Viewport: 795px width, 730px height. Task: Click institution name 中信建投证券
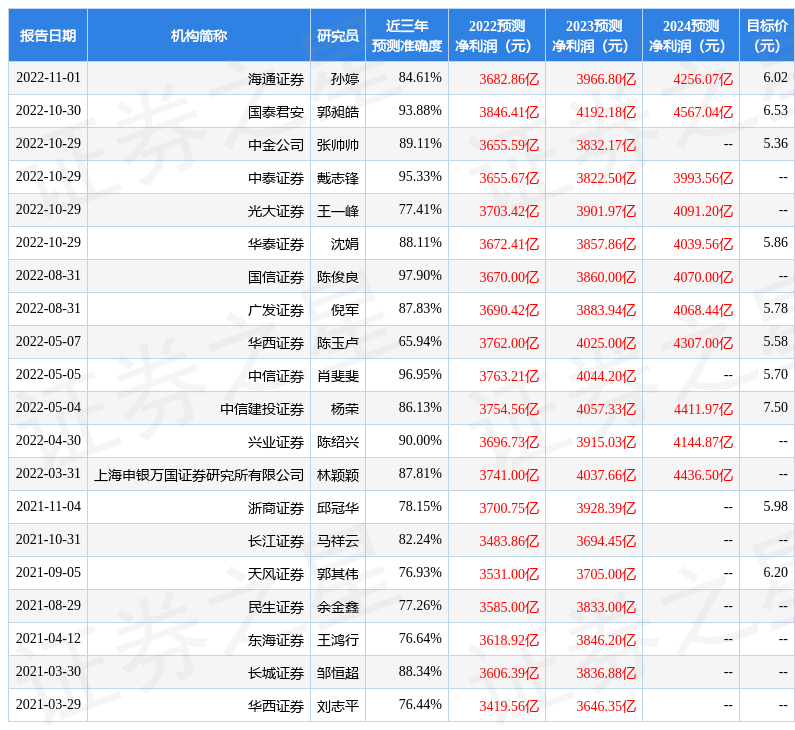pos(262,409)
